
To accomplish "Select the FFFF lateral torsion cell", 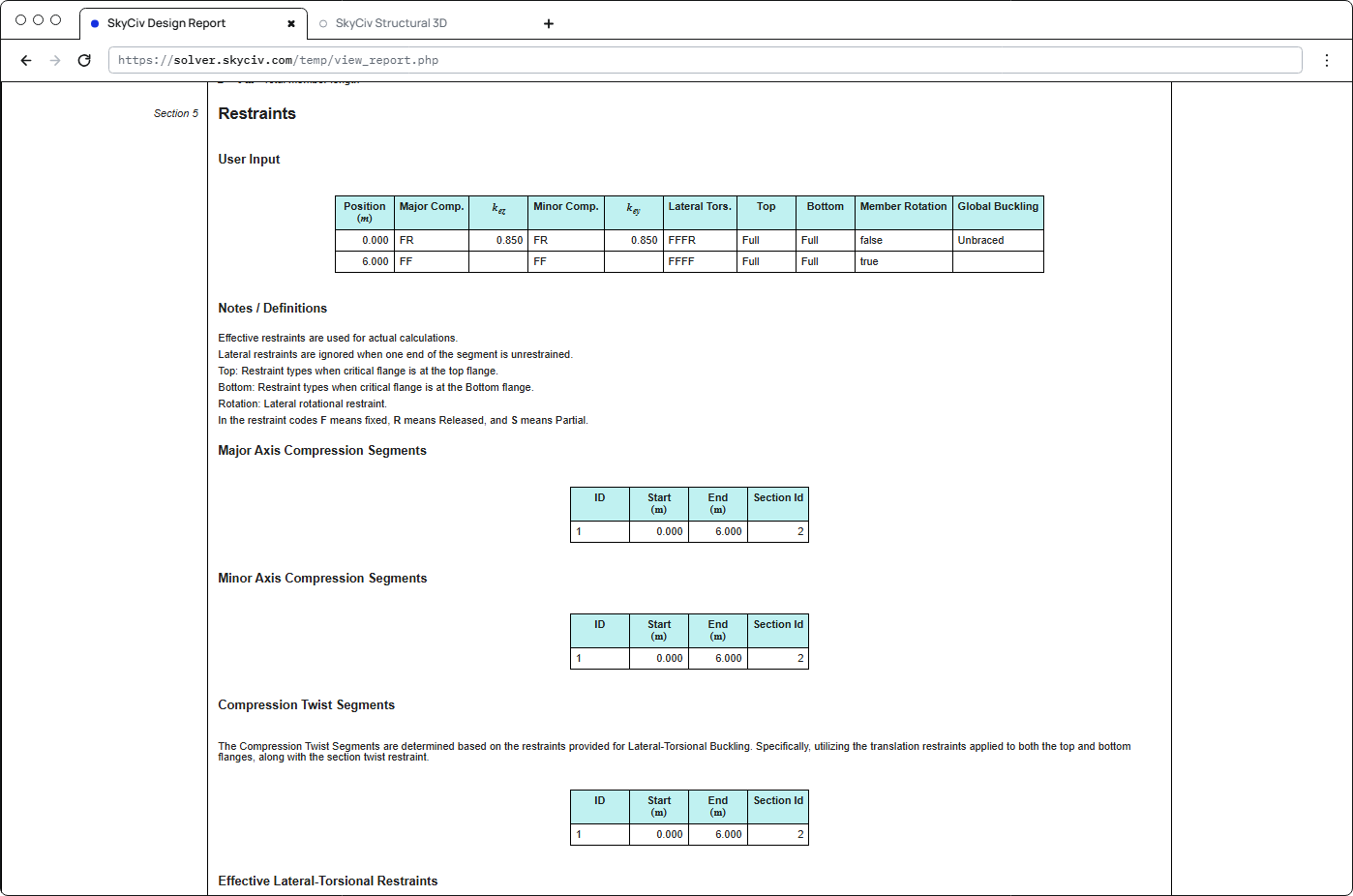I will click(x=700, y=261).
